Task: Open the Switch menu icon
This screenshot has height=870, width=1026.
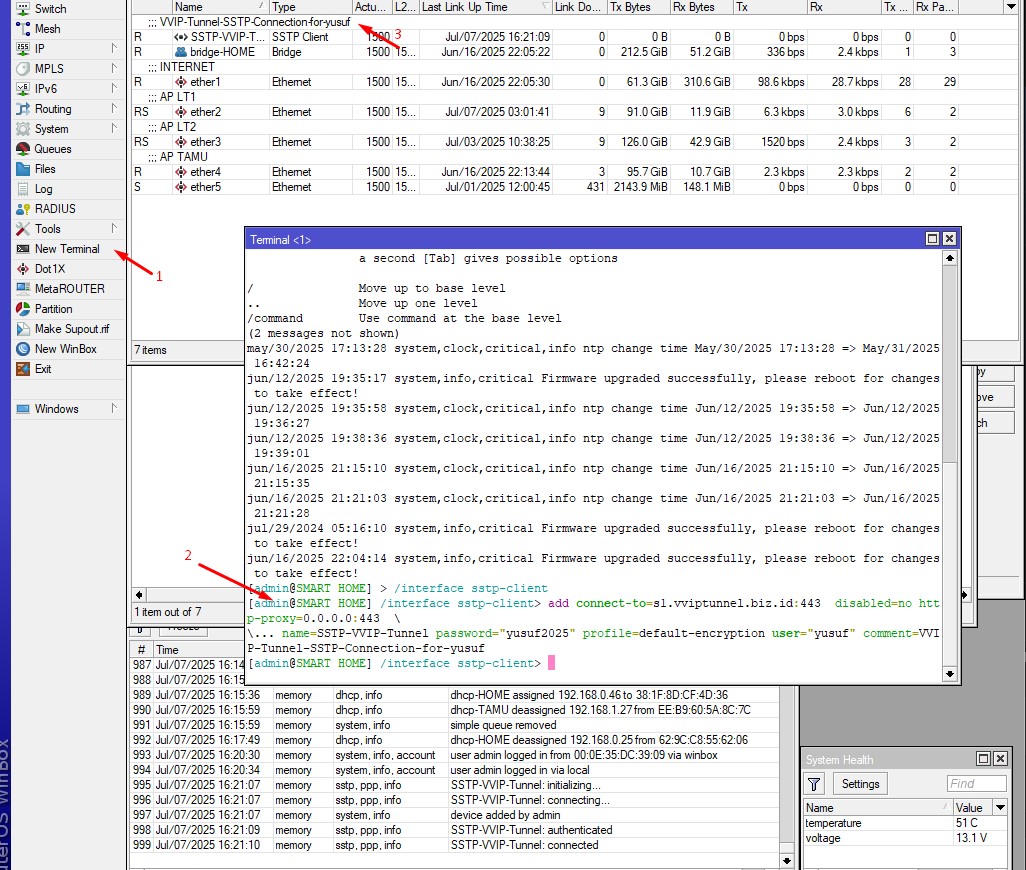Action: (23, 9)
